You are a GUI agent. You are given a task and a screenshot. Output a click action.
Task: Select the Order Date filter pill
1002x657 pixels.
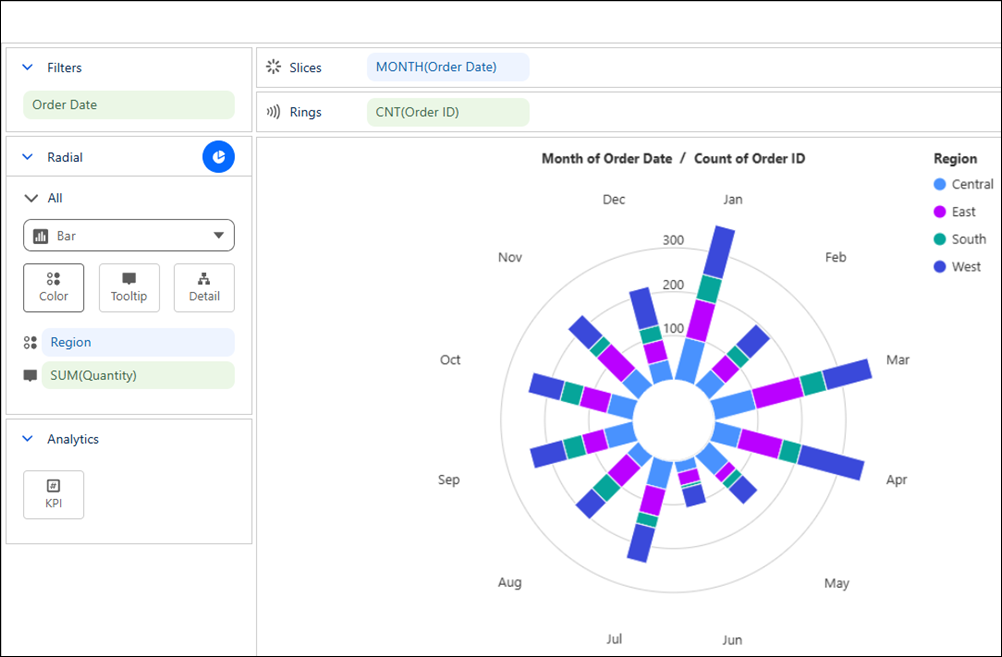click(x=129, y=105)
